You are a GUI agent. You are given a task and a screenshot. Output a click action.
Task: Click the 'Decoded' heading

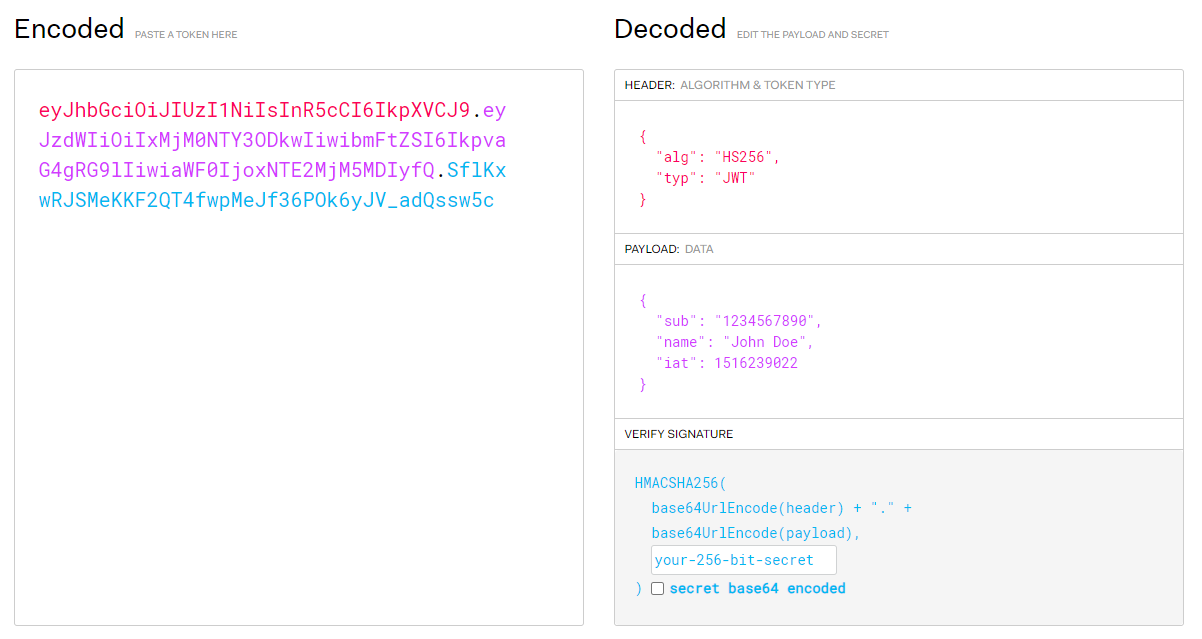pos(670,29)
